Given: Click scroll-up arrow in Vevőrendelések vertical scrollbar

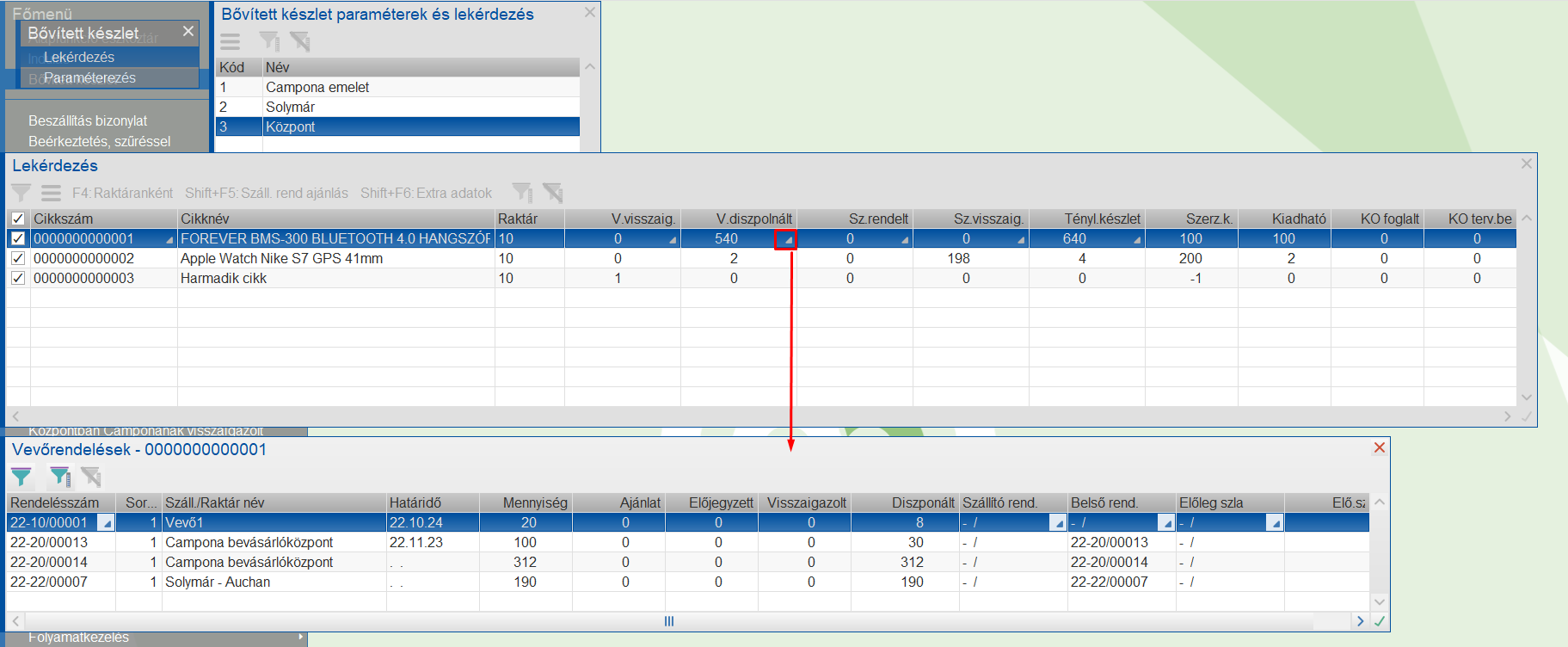Looking at the screenshot, I should point(1380,502).
